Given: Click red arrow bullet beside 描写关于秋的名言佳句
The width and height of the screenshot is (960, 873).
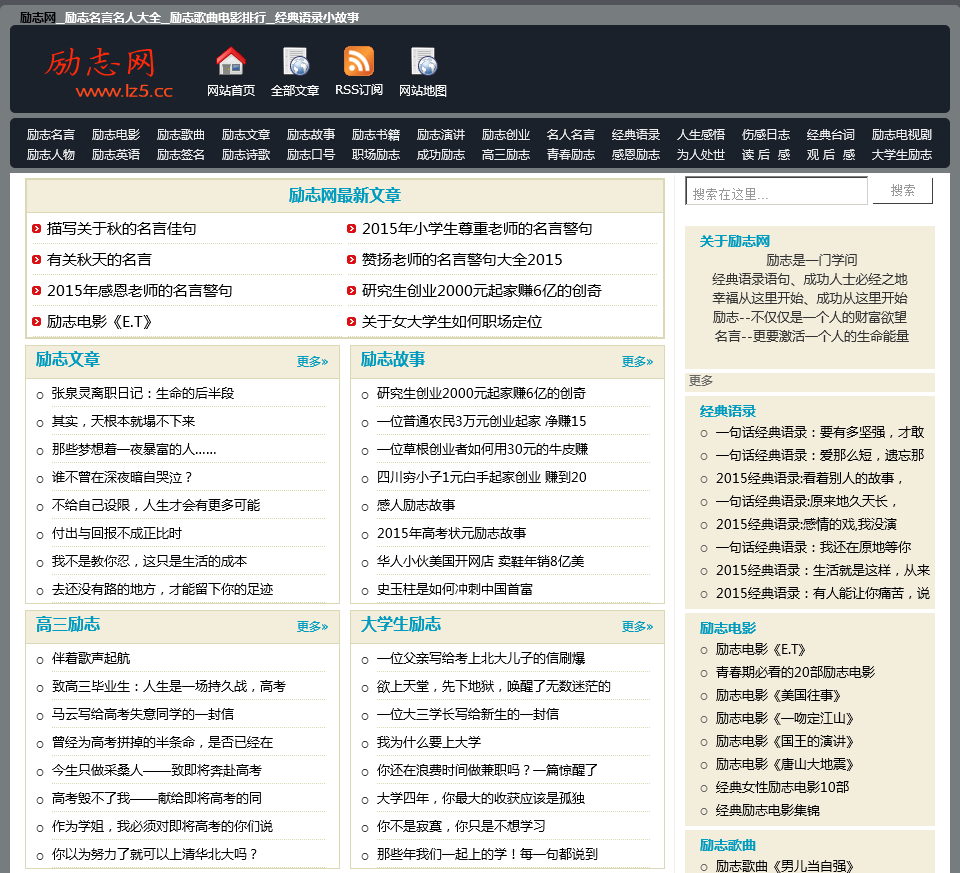Looking at the screenshot, I should (x=36, y=229).
